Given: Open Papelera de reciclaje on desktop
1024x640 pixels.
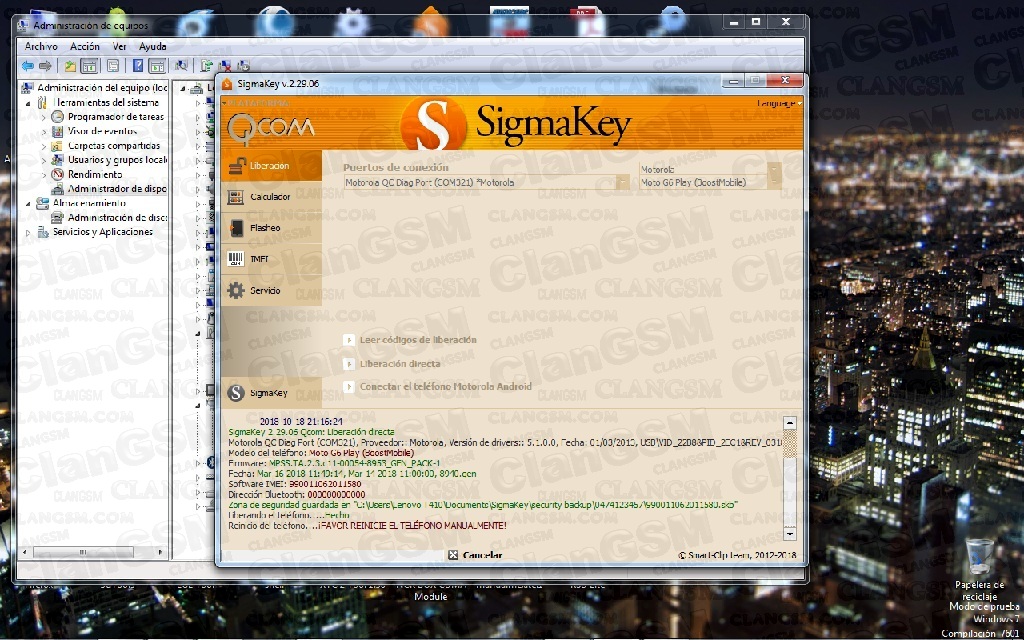Looking at the screenshot, I should coord(980,569).
